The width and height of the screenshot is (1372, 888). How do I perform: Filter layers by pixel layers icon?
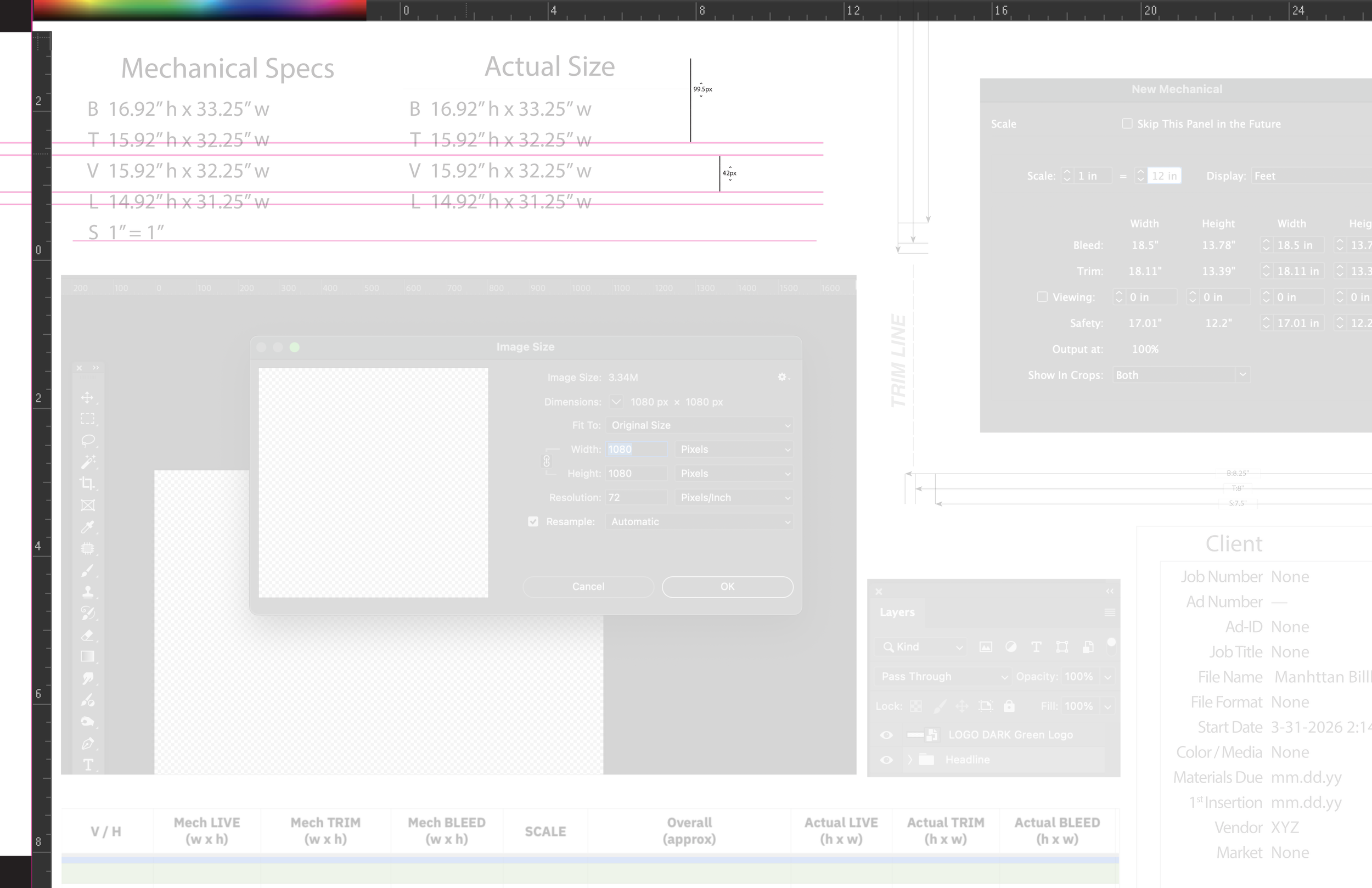coord(986,647)
